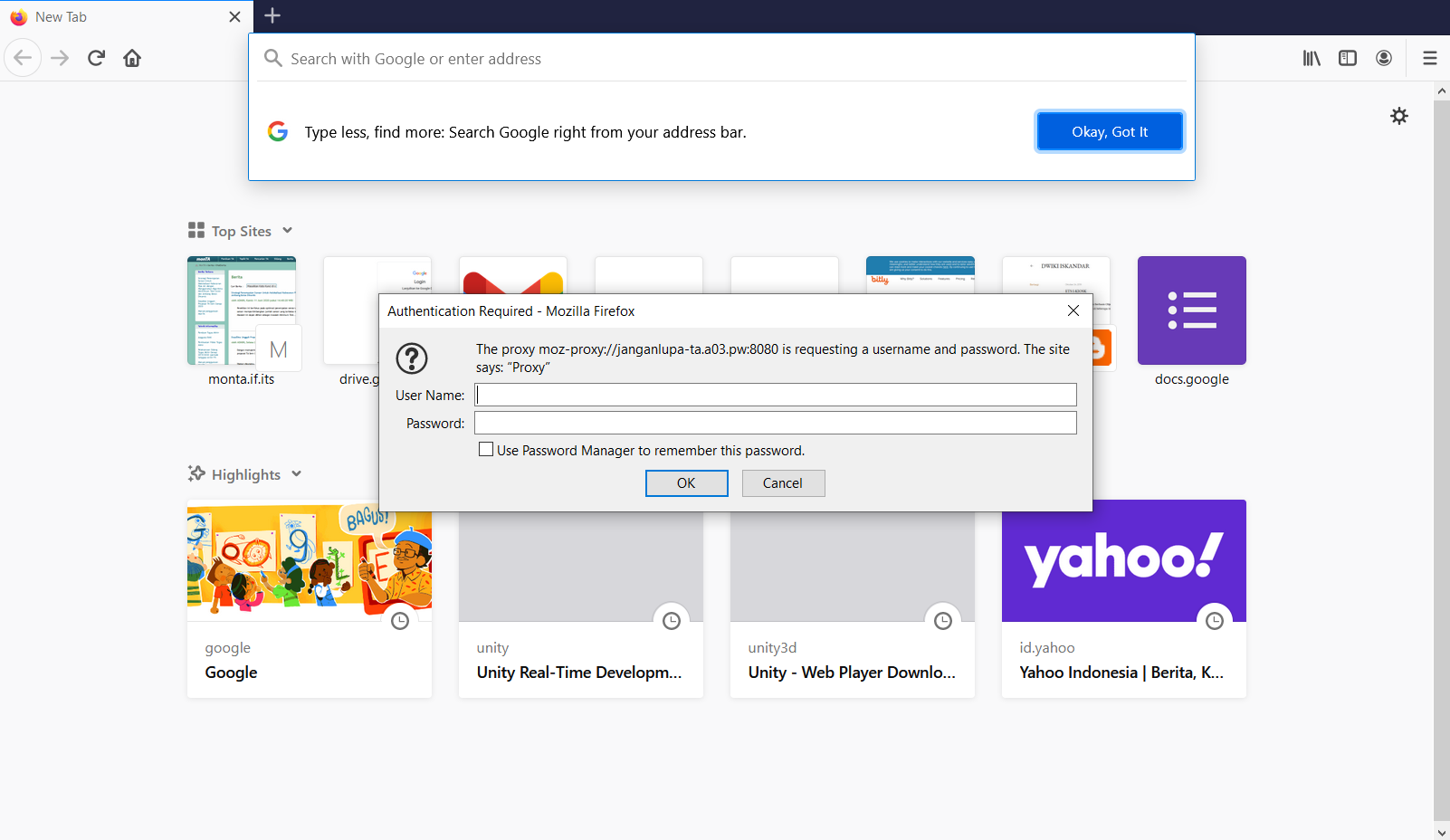Click the bitly top site thumbnail
Image resolution: width=1450 pixels, height=840 pixels.
coord(921,274)
